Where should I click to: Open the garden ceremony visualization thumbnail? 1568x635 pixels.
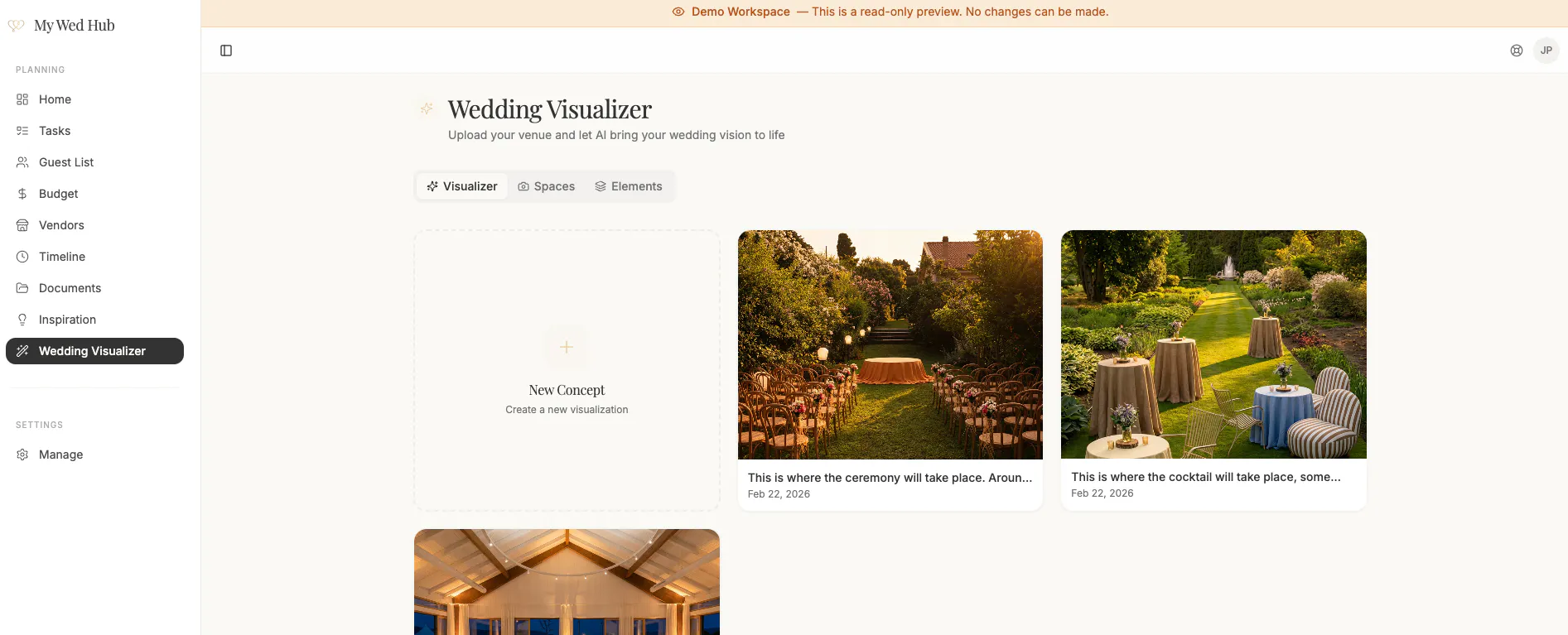[x=890, y=344]
